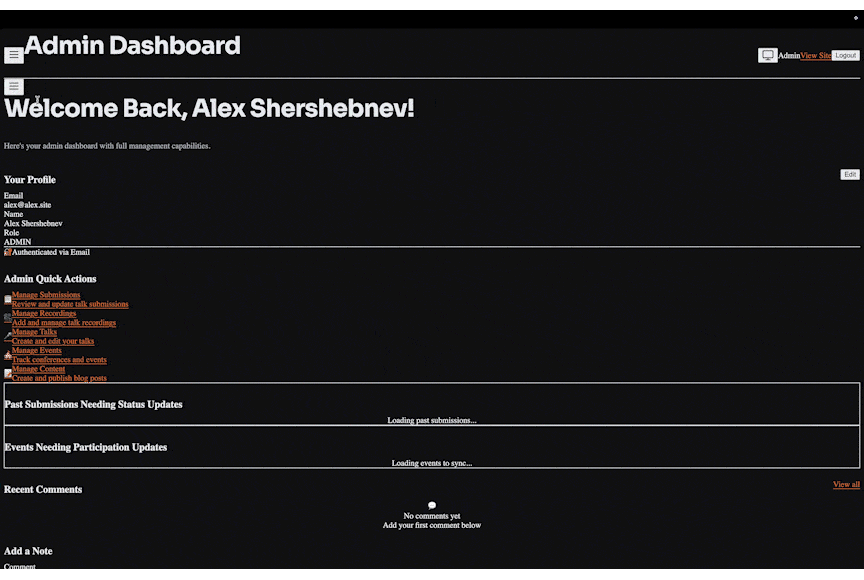Click the Manage Submissions document icon

tap(6, 298)
